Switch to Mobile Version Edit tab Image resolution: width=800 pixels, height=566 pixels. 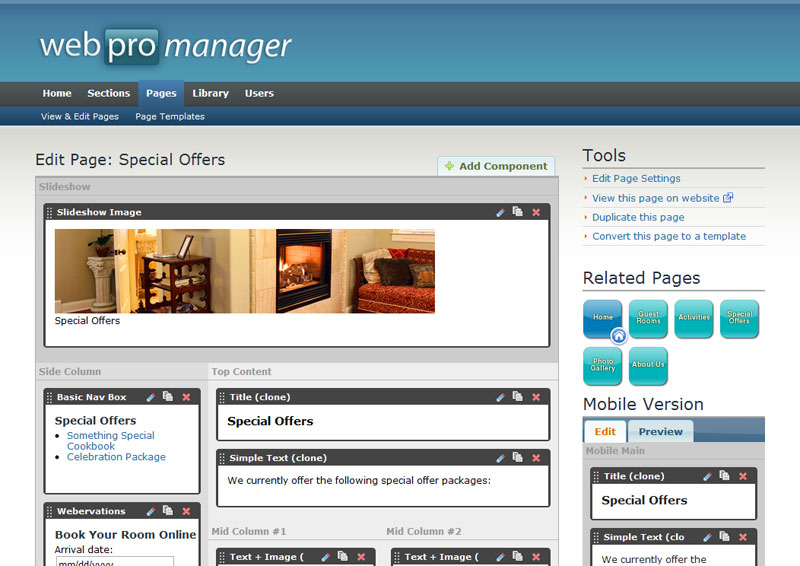click(605, 431)
